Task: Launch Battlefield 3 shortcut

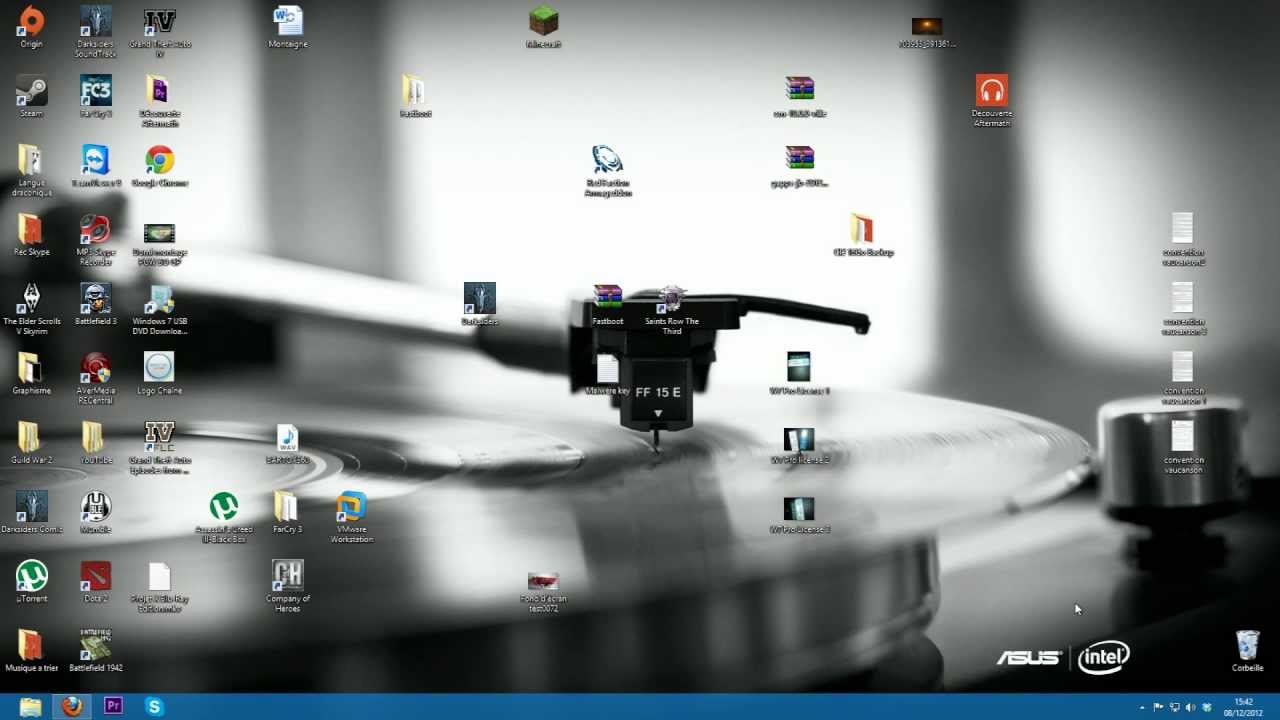Action: (x=96, y=298)
